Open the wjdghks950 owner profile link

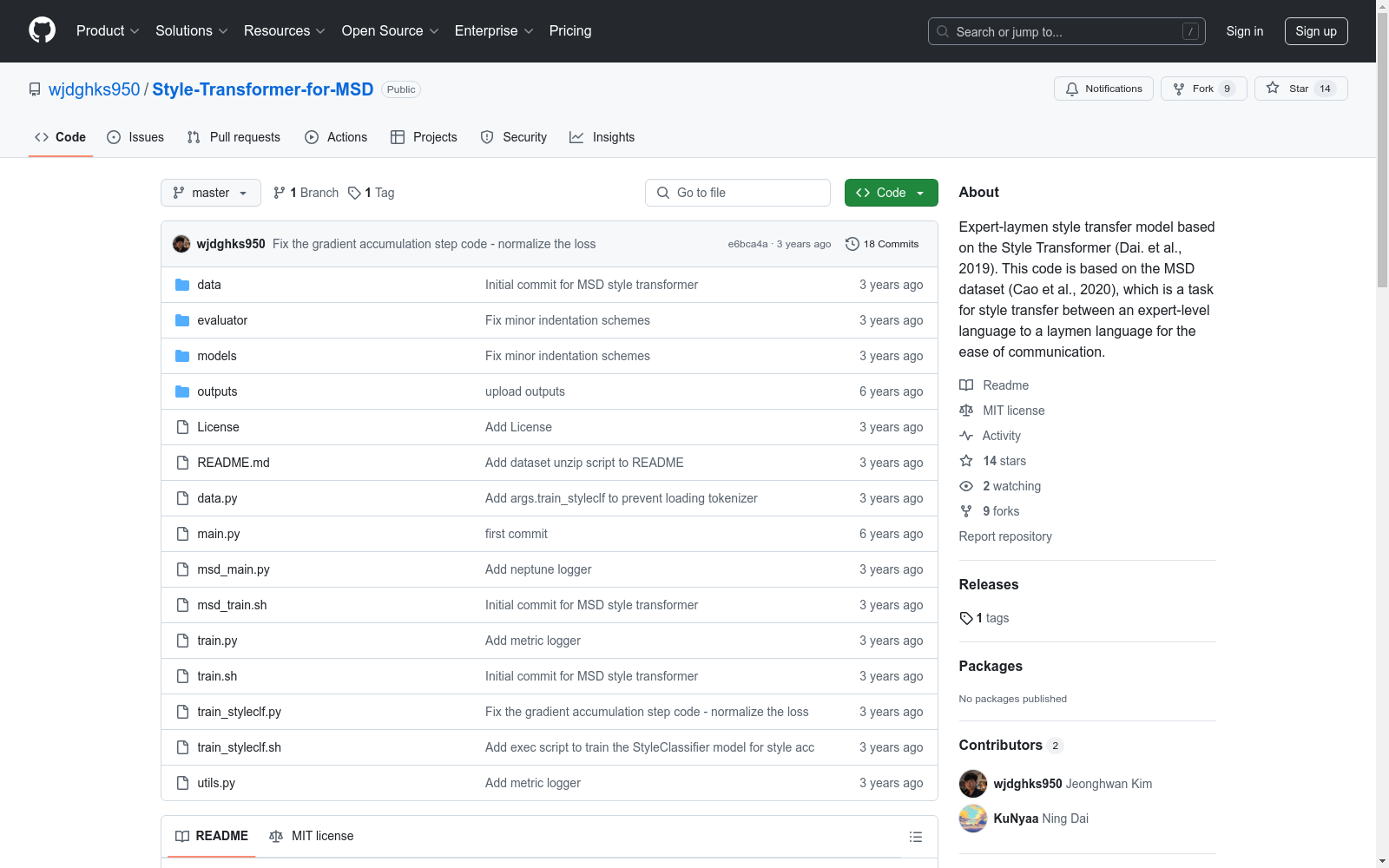click(x=94, y=89)
